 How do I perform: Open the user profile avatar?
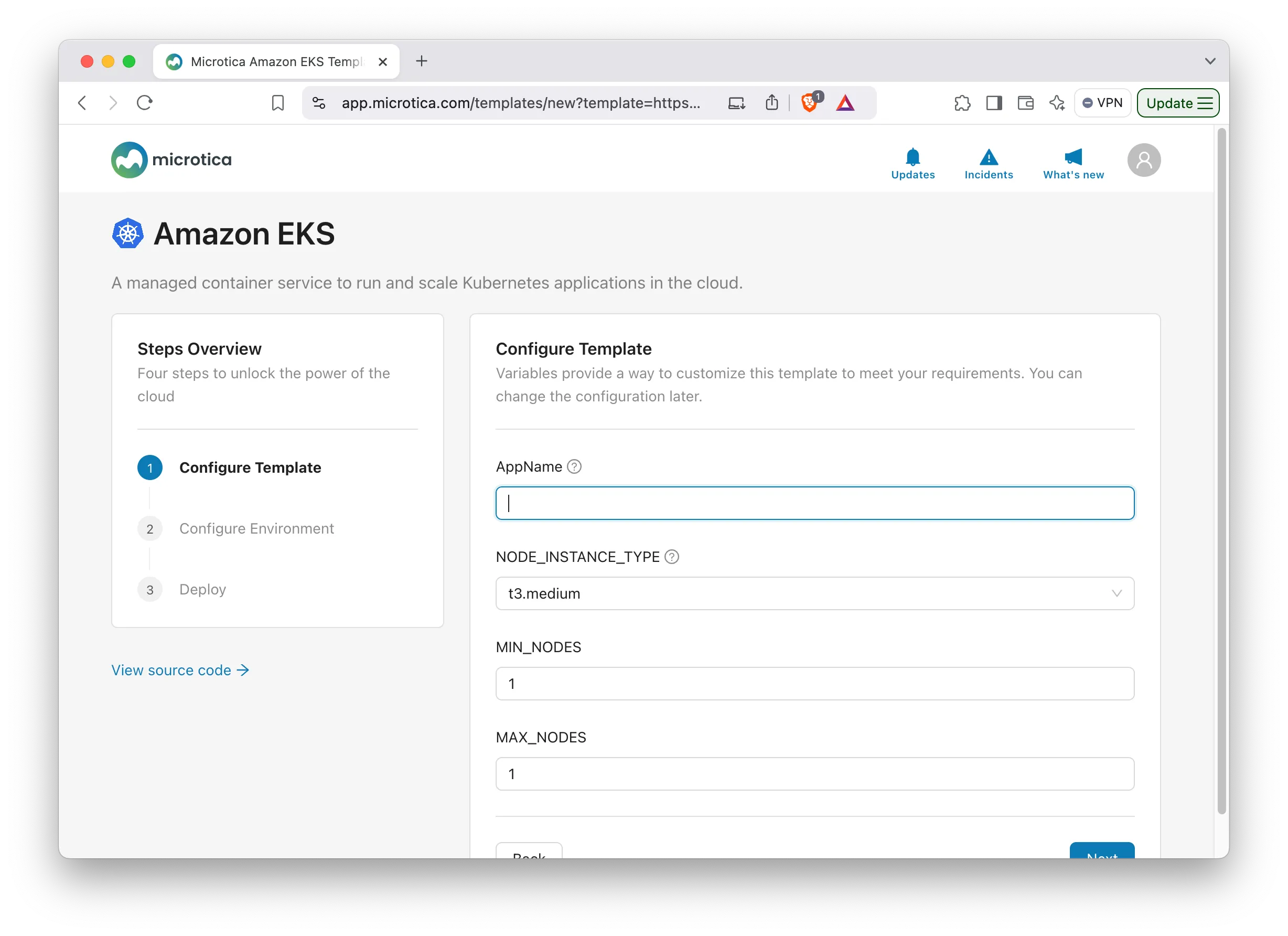pos(1143,160)
